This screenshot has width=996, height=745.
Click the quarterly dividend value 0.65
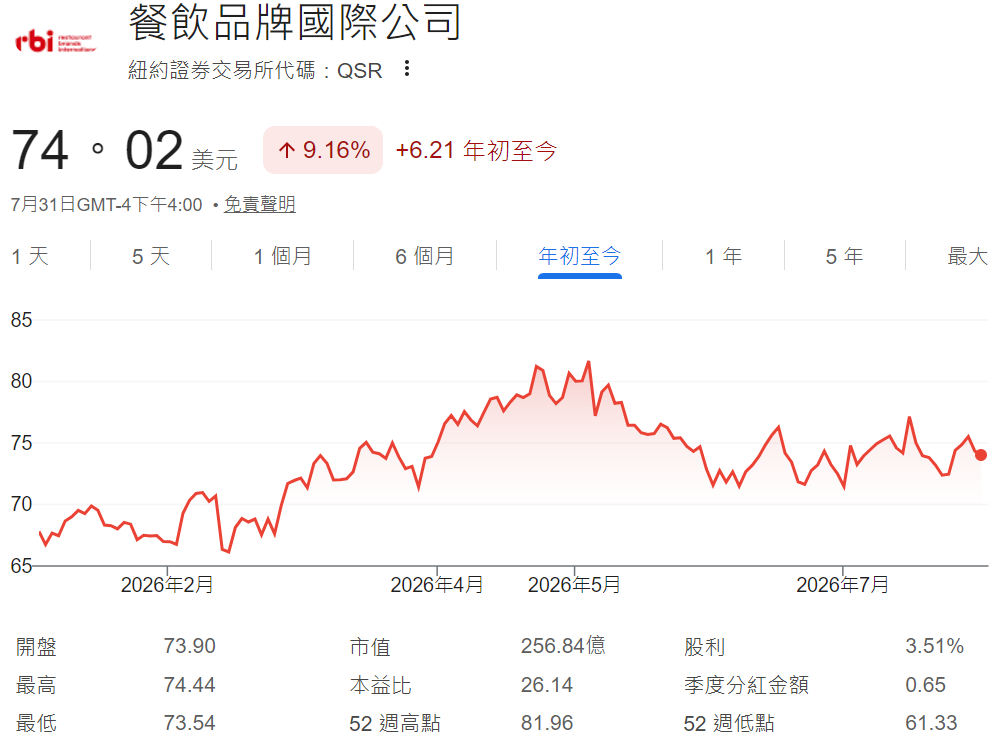[x=925, y=685]
